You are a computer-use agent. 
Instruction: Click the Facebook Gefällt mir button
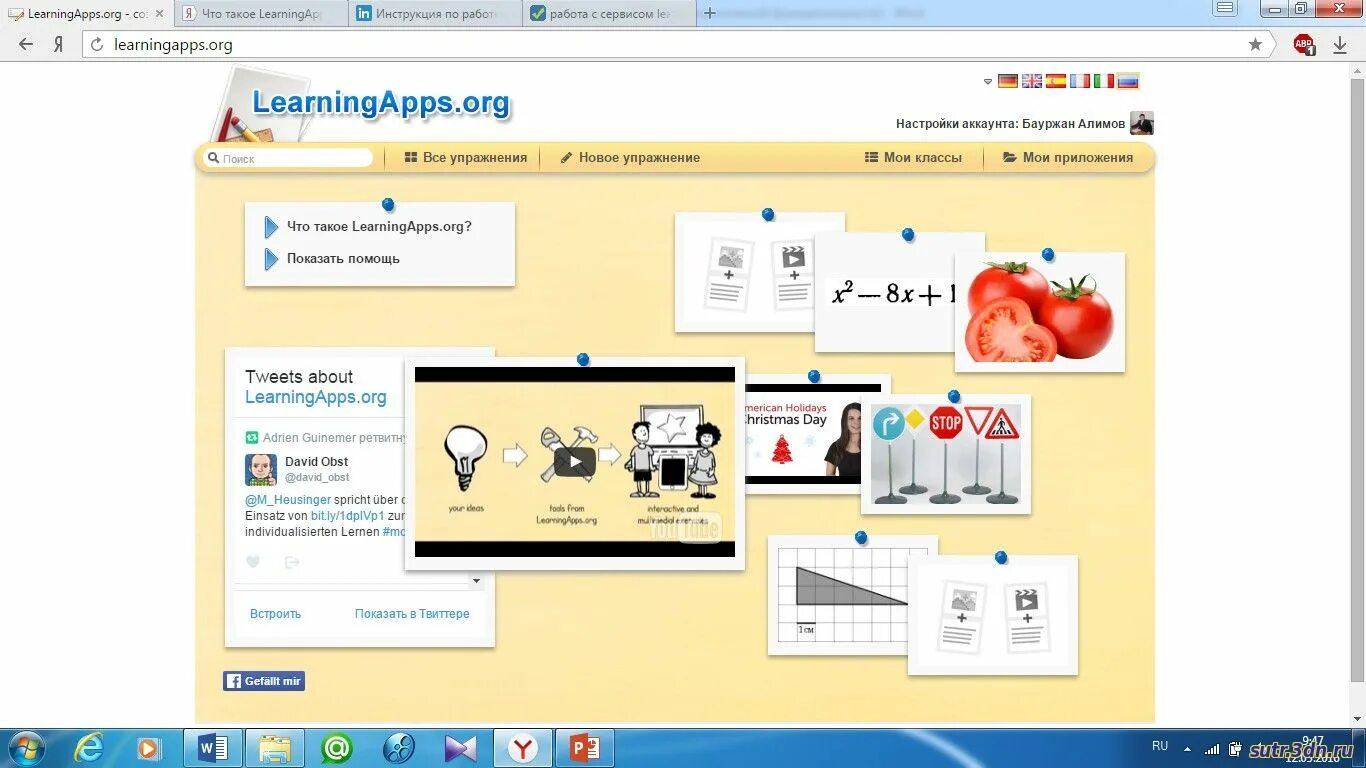coord(264,681)
